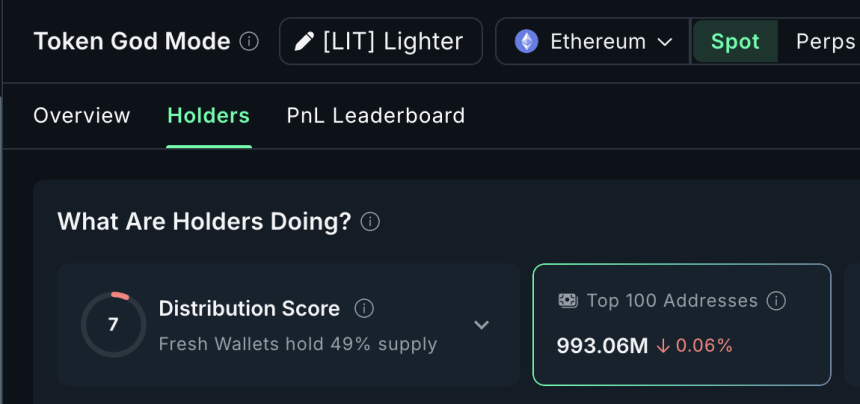Click the Distribution Score info icon
Viewport: 860px width, 404px height.
[x=364, y=308]
